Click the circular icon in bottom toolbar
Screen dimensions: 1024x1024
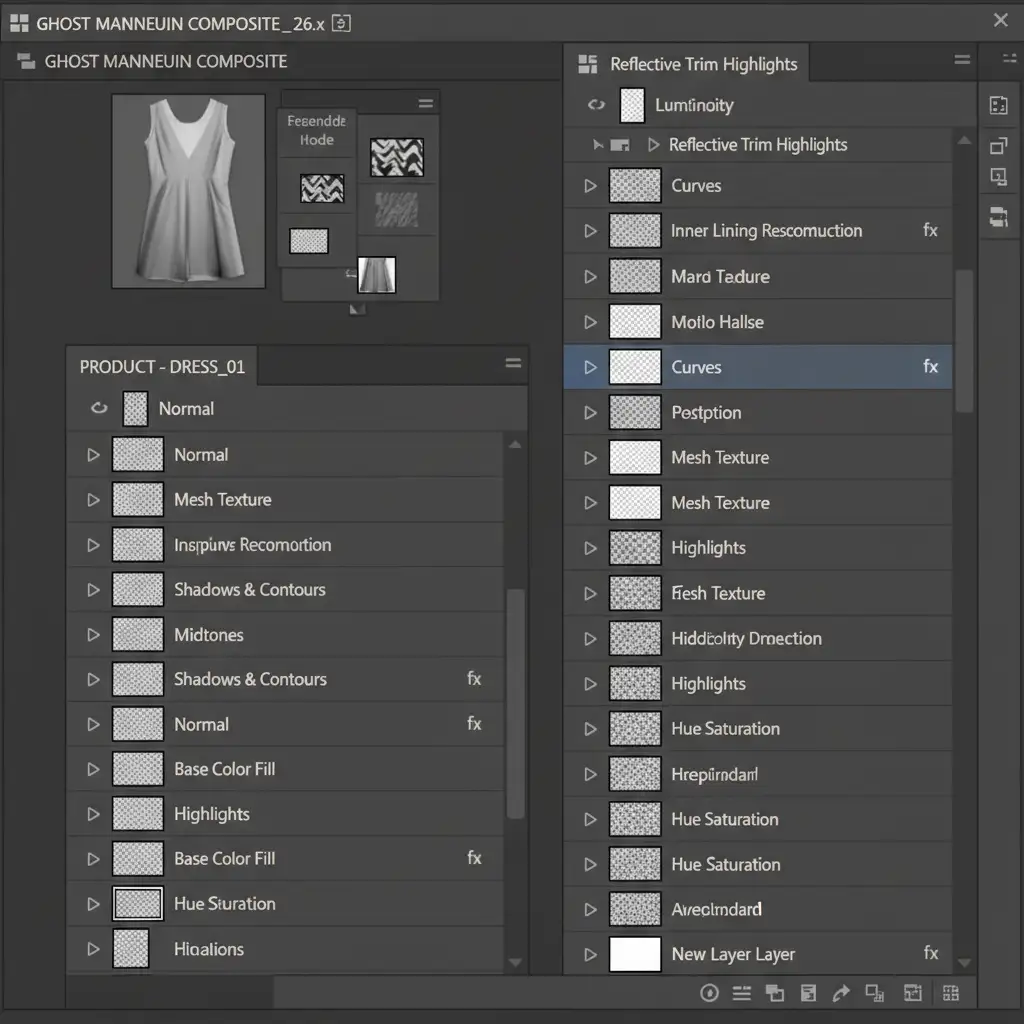pyautogui.click(x=710, y=993)
